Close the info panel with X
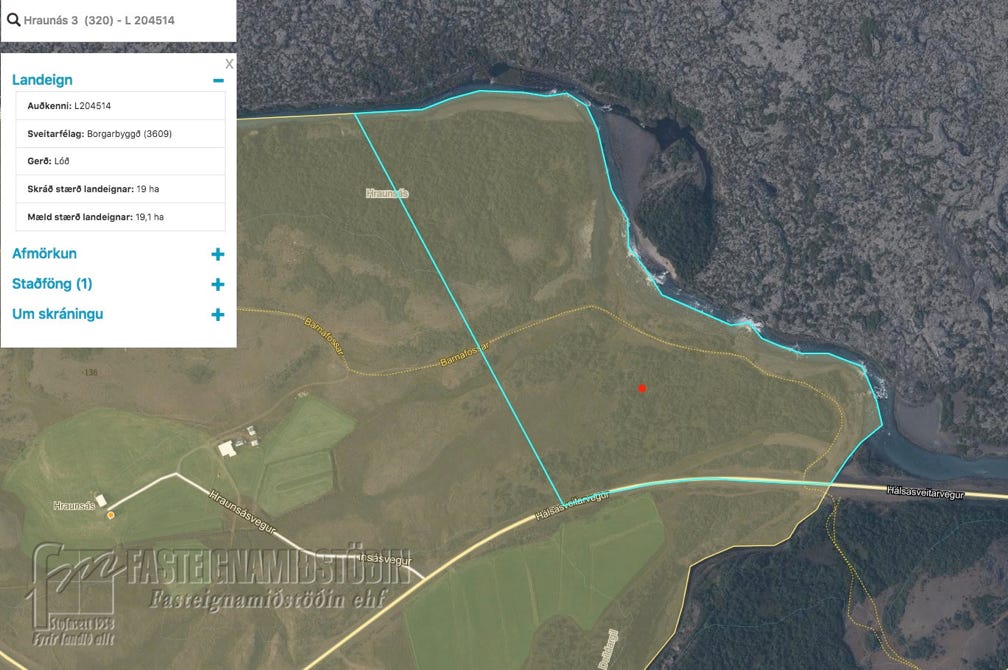 (x=230, y=64)
